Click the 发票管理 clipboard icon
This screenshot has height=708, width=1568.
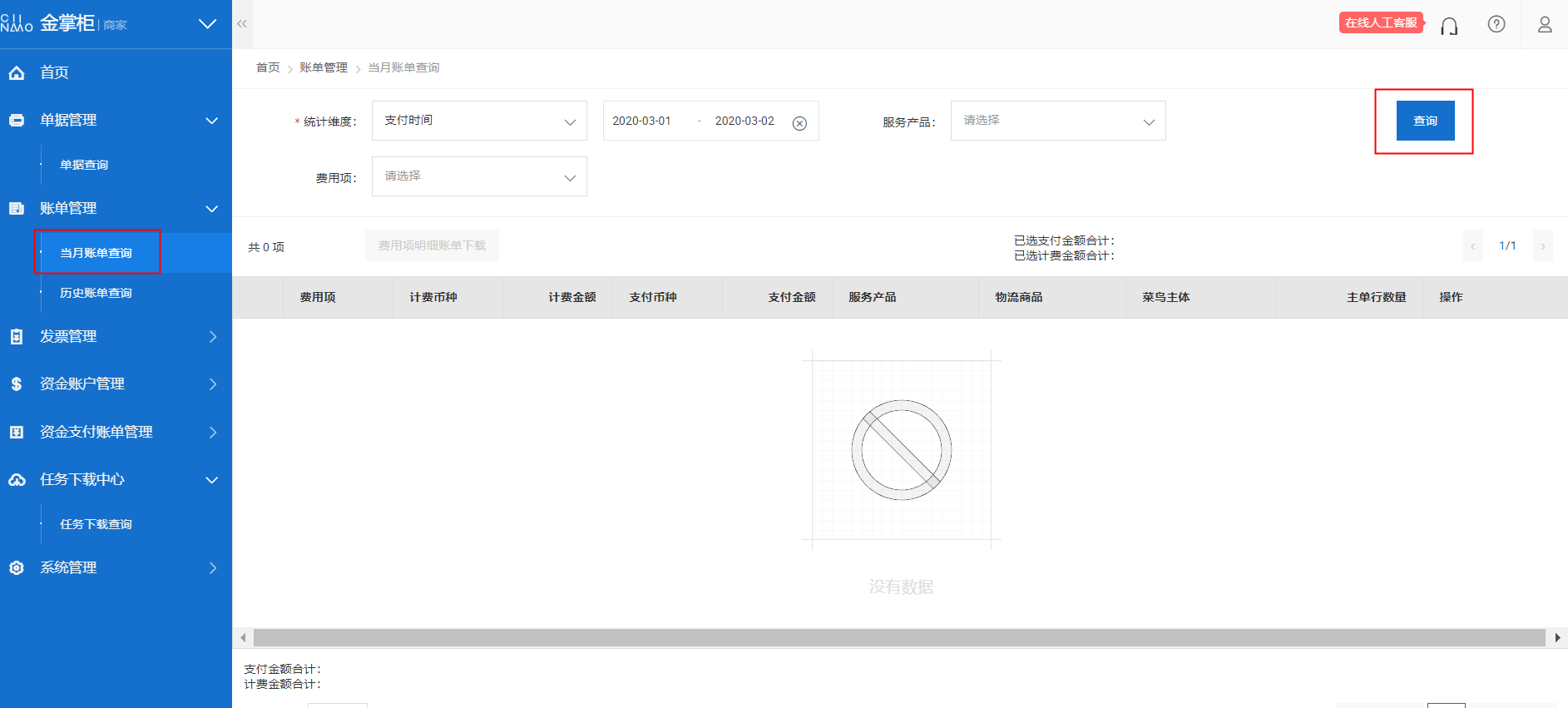[17, 337]
